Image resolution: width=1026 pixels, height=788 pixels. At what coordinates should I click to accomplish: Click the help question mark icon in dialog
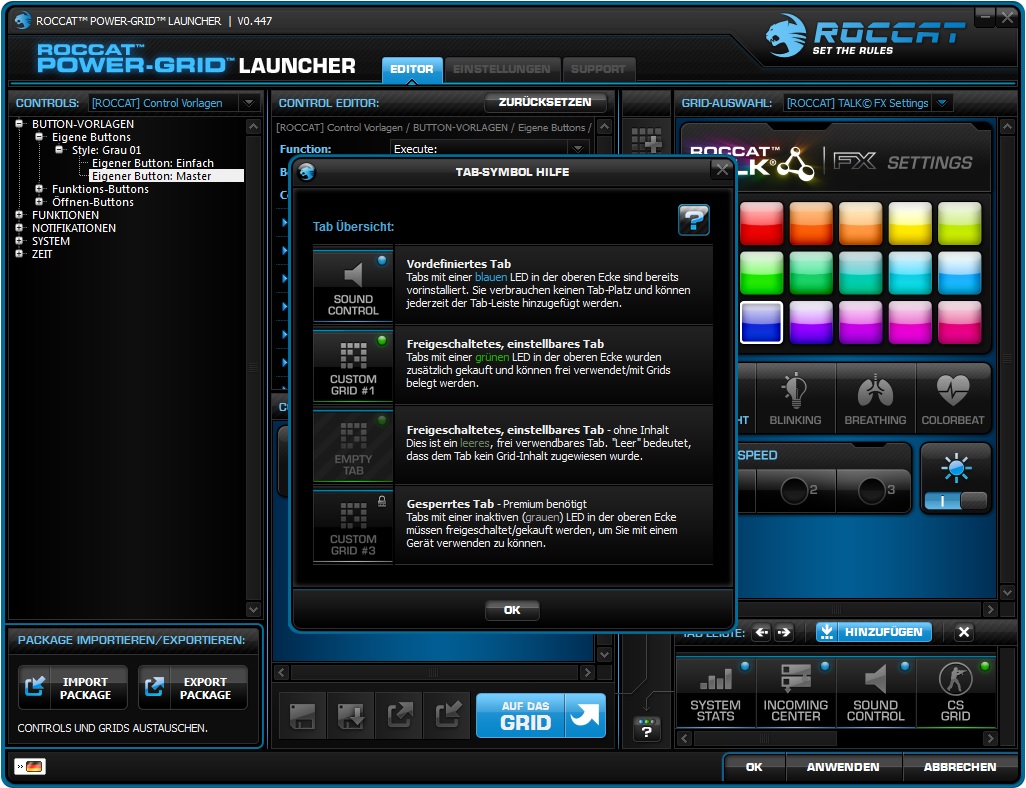click(x=694, y=220)
